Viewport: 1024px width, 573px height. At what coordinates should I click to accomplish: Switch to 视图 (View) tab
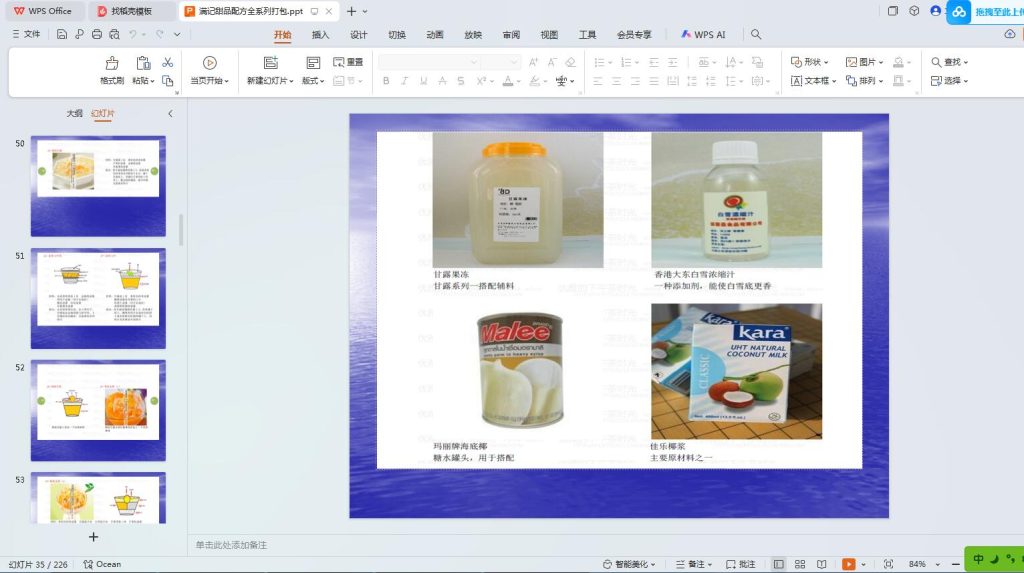point(549,35)
